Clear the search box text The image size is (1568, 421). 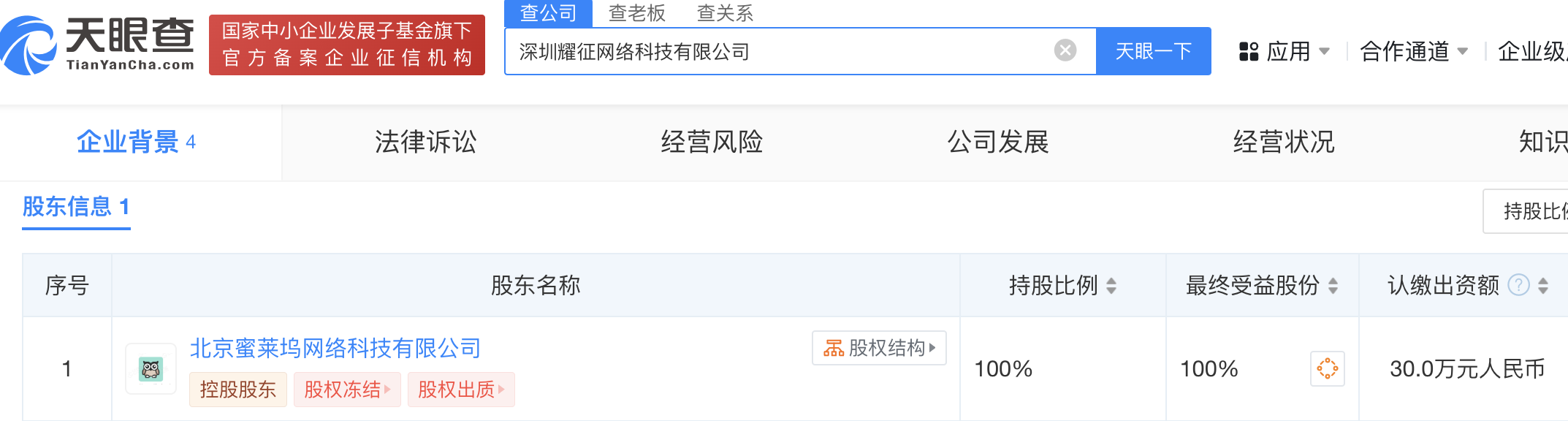coord(1065,50)
